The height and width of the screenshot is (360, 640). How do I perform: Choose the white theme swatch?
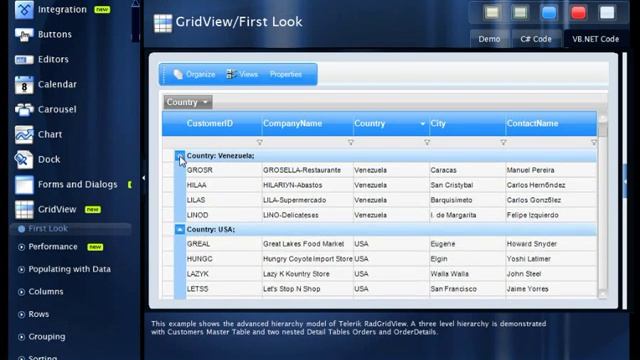coord(607,13)
